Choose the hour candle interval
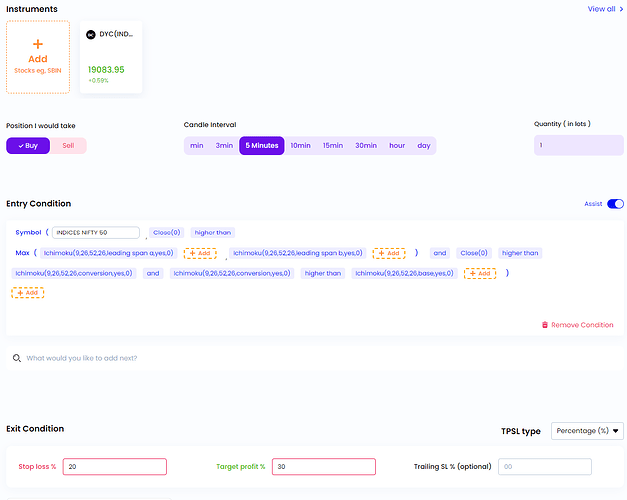This screenshot has height=500, width=627. pos(397,146)
